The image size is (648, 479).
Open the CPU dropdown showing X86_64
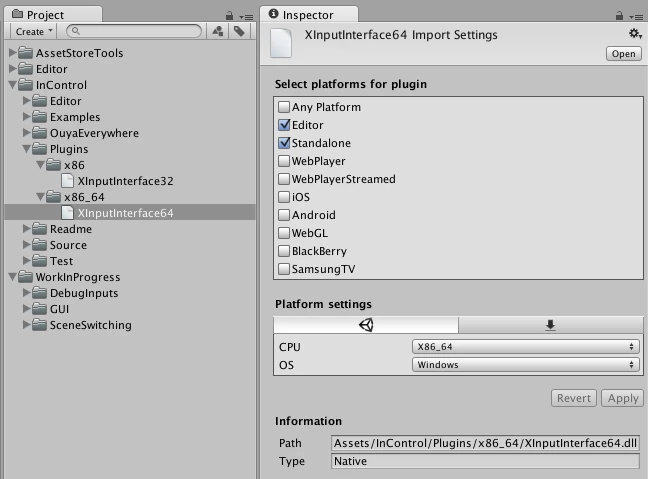tap(526, 346)
